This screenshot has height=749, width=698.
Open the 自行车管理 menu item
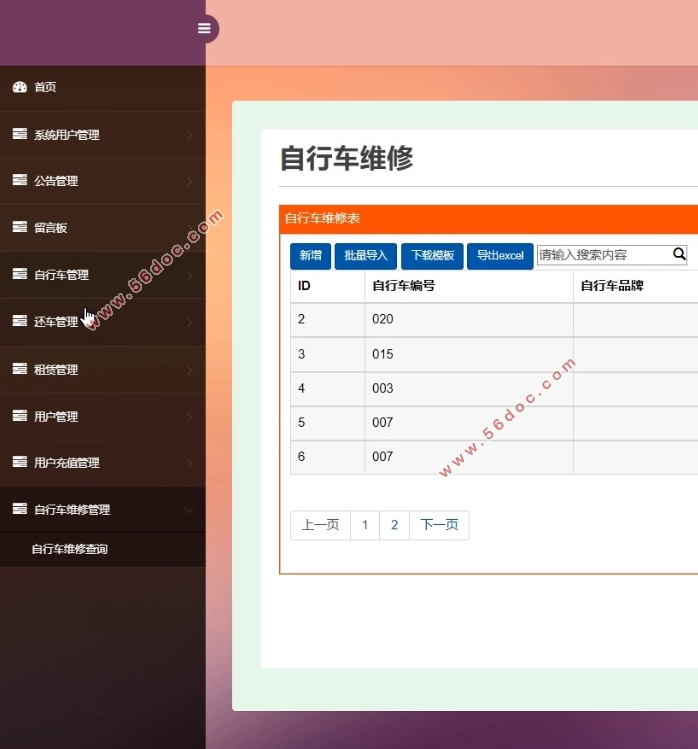[x=103, y=275]
